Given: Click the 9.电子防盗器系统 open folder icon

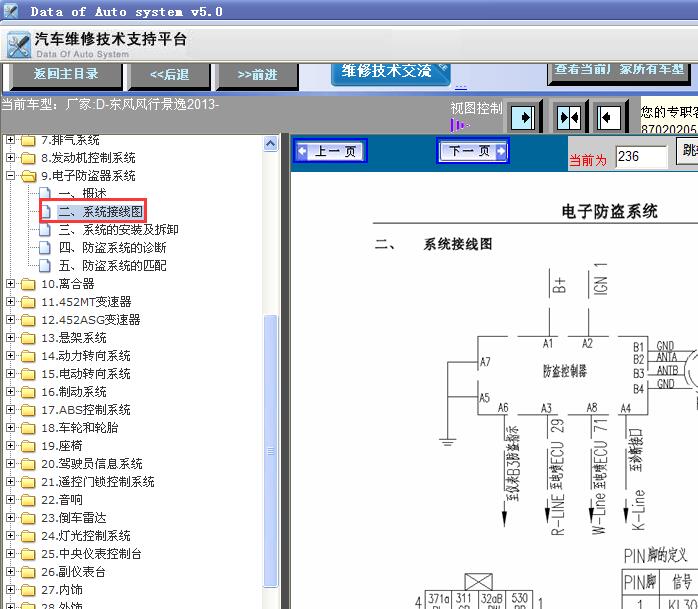Looking at the screenshot, I should click(x=28, y=176).
